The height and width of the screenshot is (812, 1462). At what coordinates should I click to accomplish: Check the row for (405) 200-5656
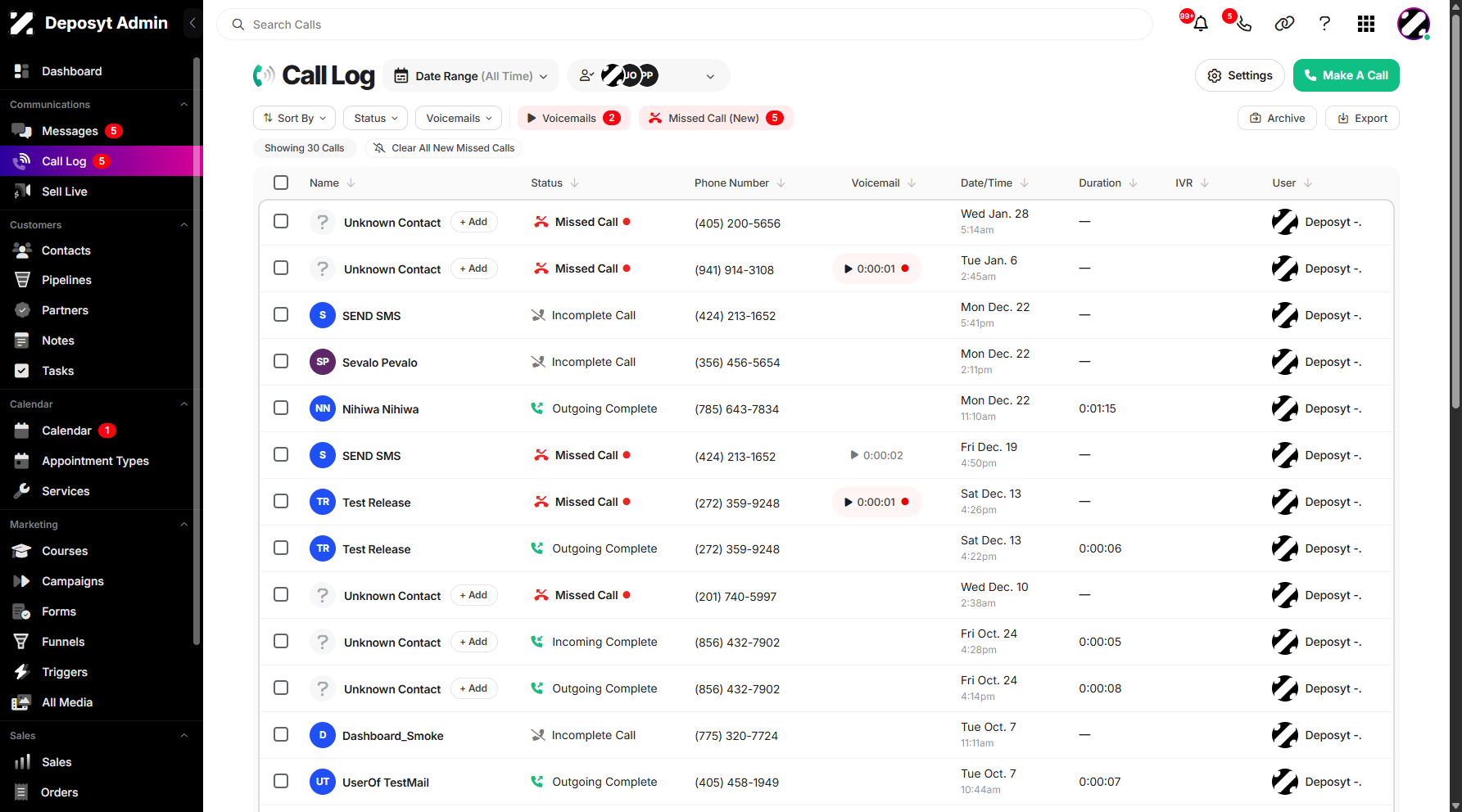coord(281,221)
